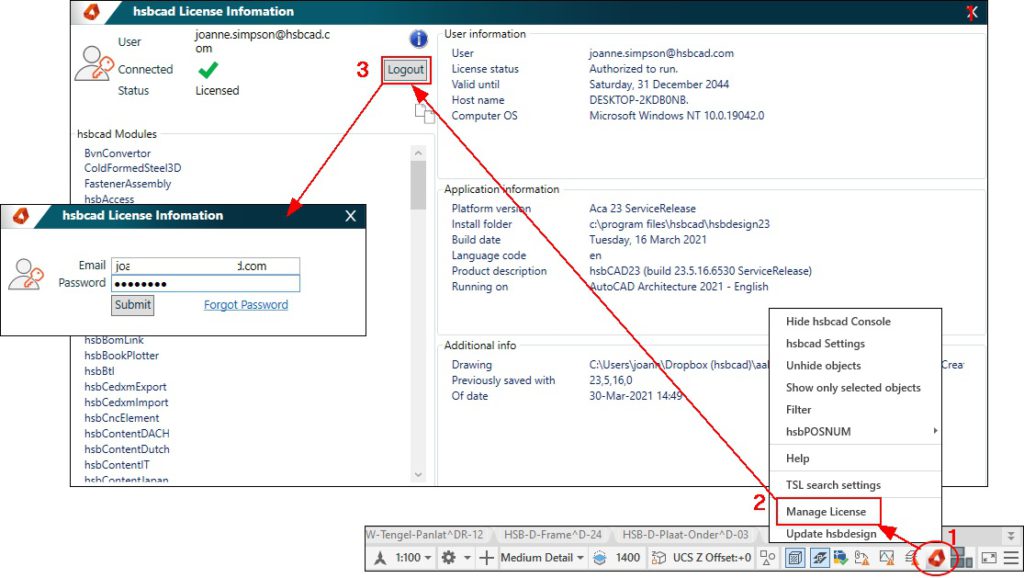Toggle the layer key overrides icon
This screenshot has width=1024, height=578.
(820, 558)
